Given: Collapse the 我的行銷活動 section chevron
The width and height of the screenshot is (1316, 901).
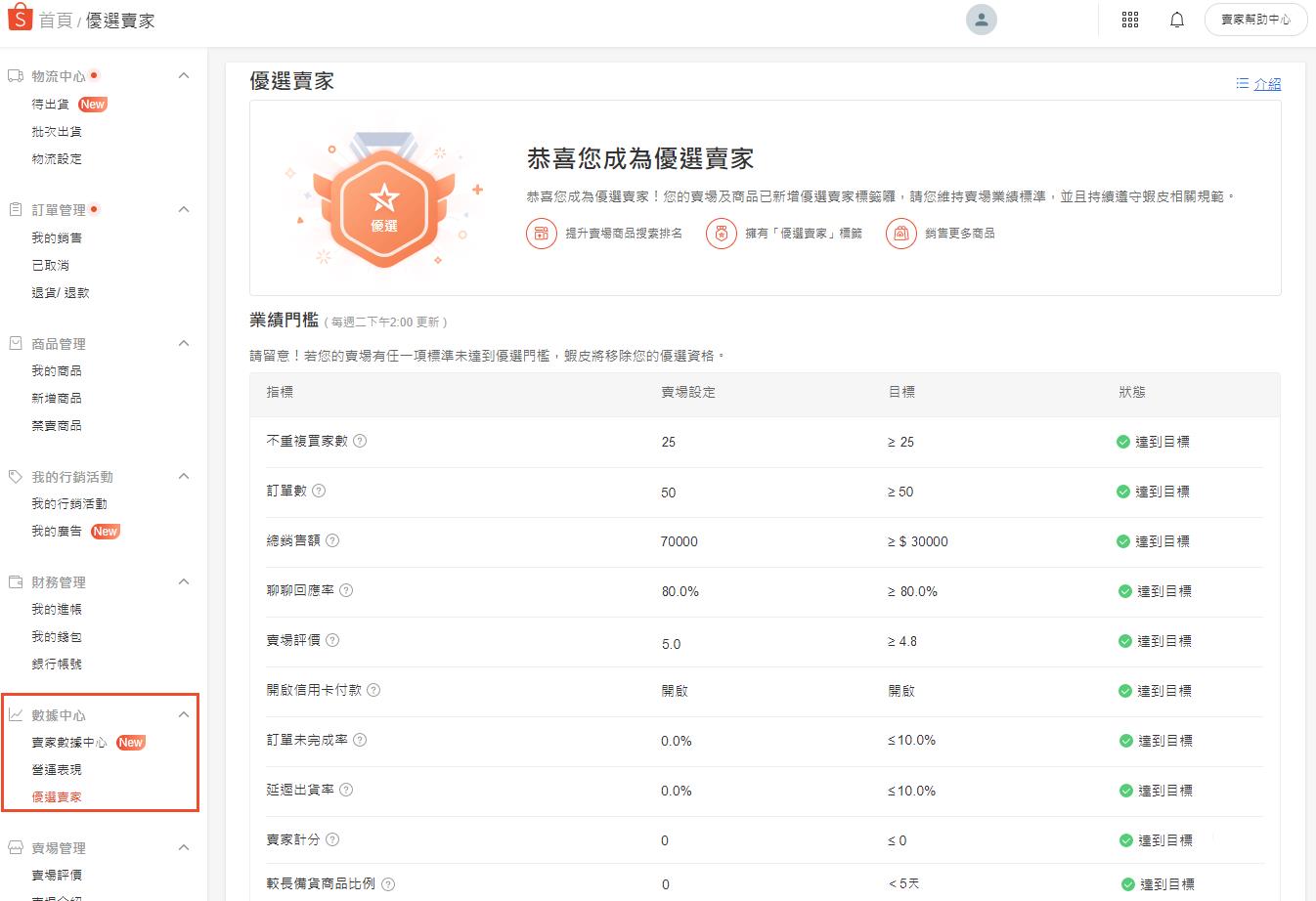Looking at the screenshot, I should (183, 477).
